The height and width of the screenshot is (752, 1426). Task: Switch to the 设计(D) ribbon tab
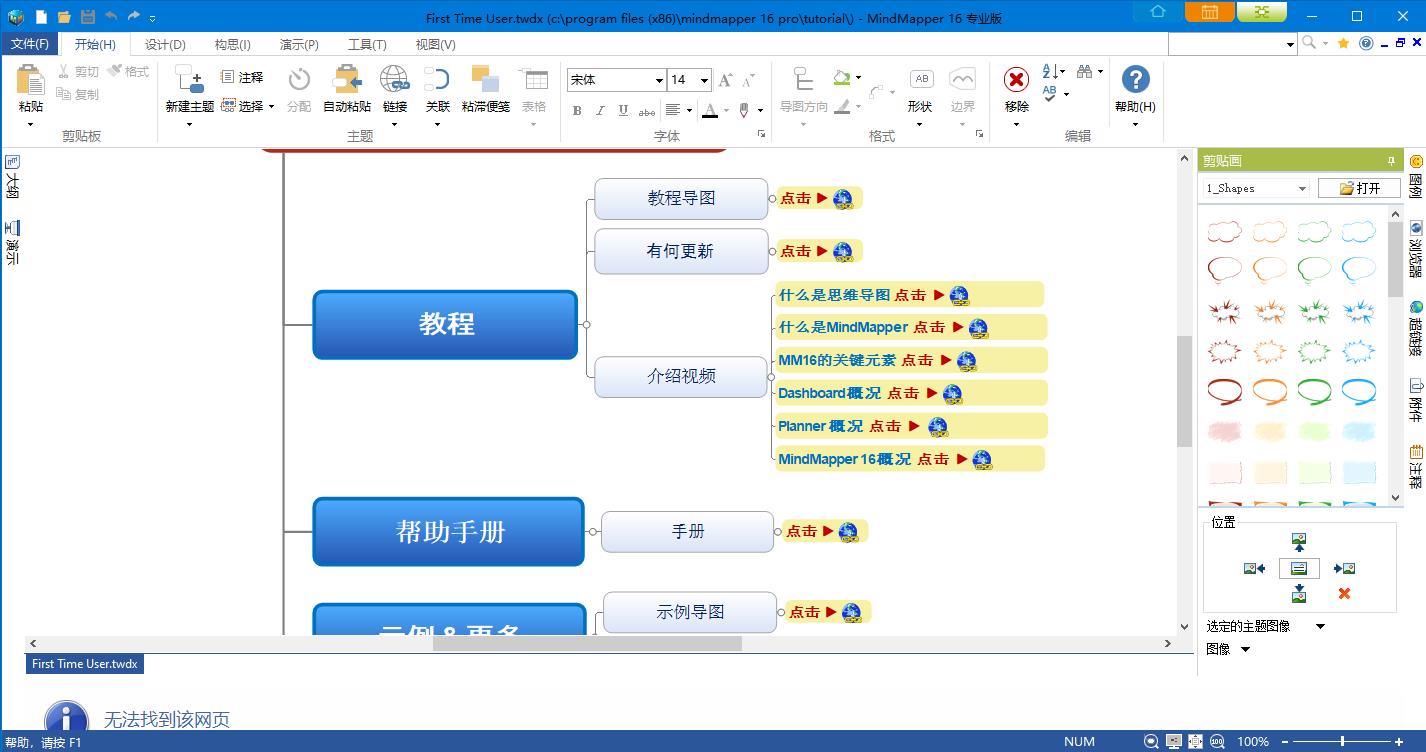coord(165,44)
